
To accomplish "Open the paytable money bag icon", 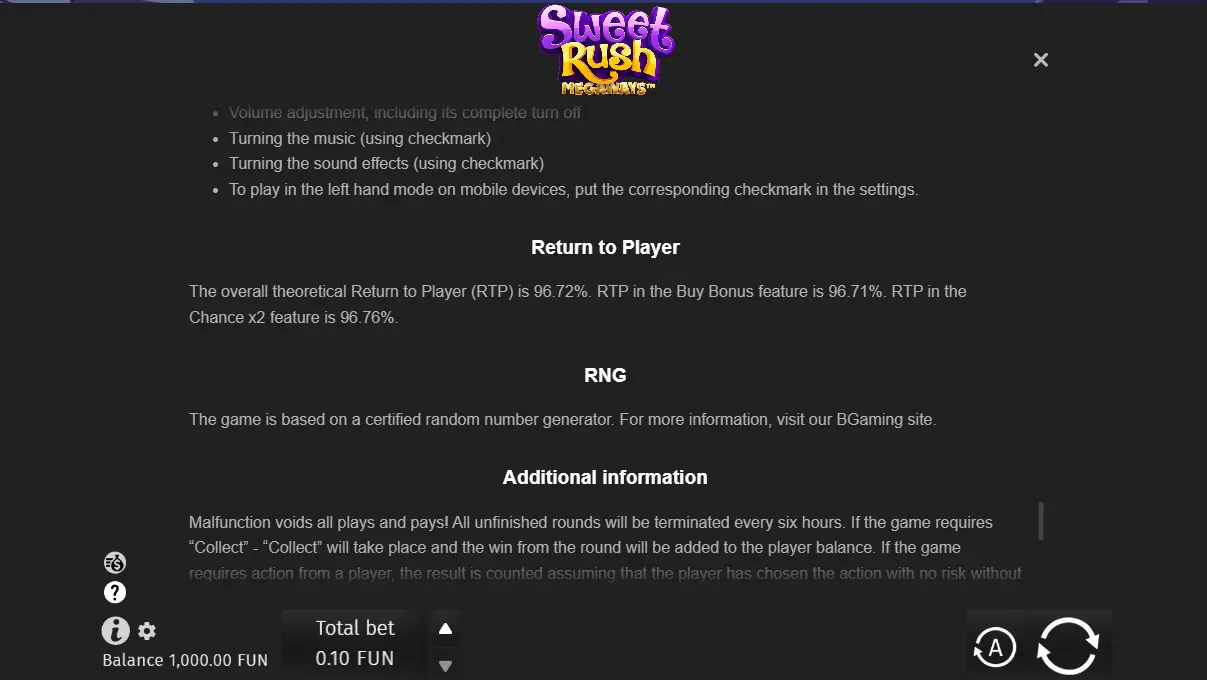I will [115, 563].
